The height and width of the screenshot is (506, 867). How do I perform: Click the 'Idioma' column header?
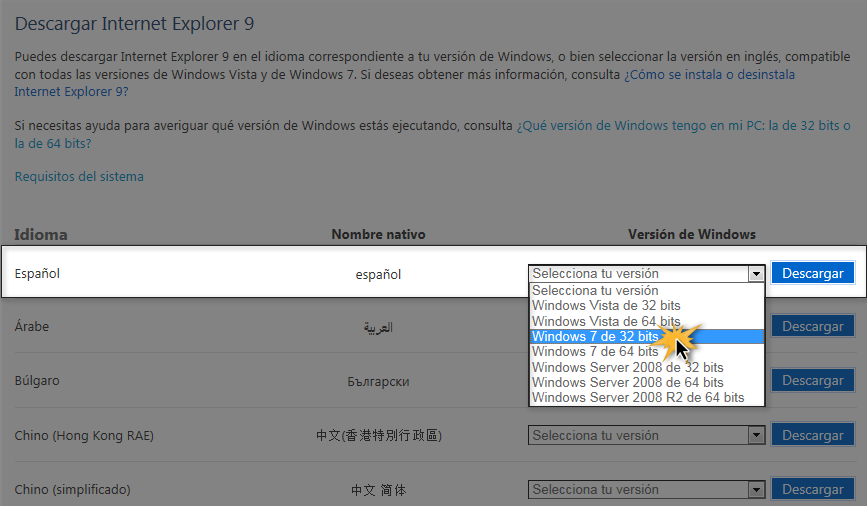(41, 234)
